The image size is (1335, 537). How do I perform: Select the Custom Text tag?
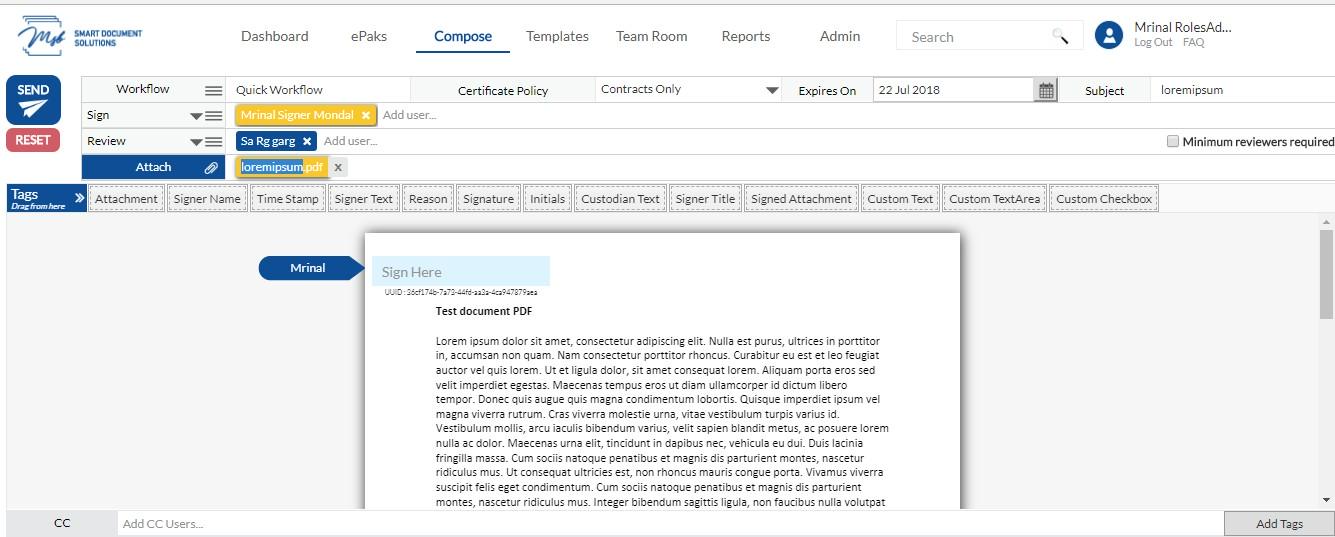(900, 198)
